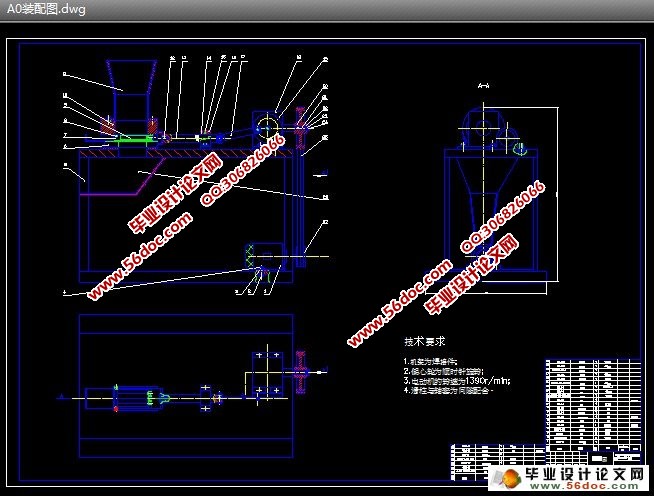Image resolution: width=654 pixels, height=496 pixels.
Task: Click the A-A section view label
Action: [x=484, y=86]
